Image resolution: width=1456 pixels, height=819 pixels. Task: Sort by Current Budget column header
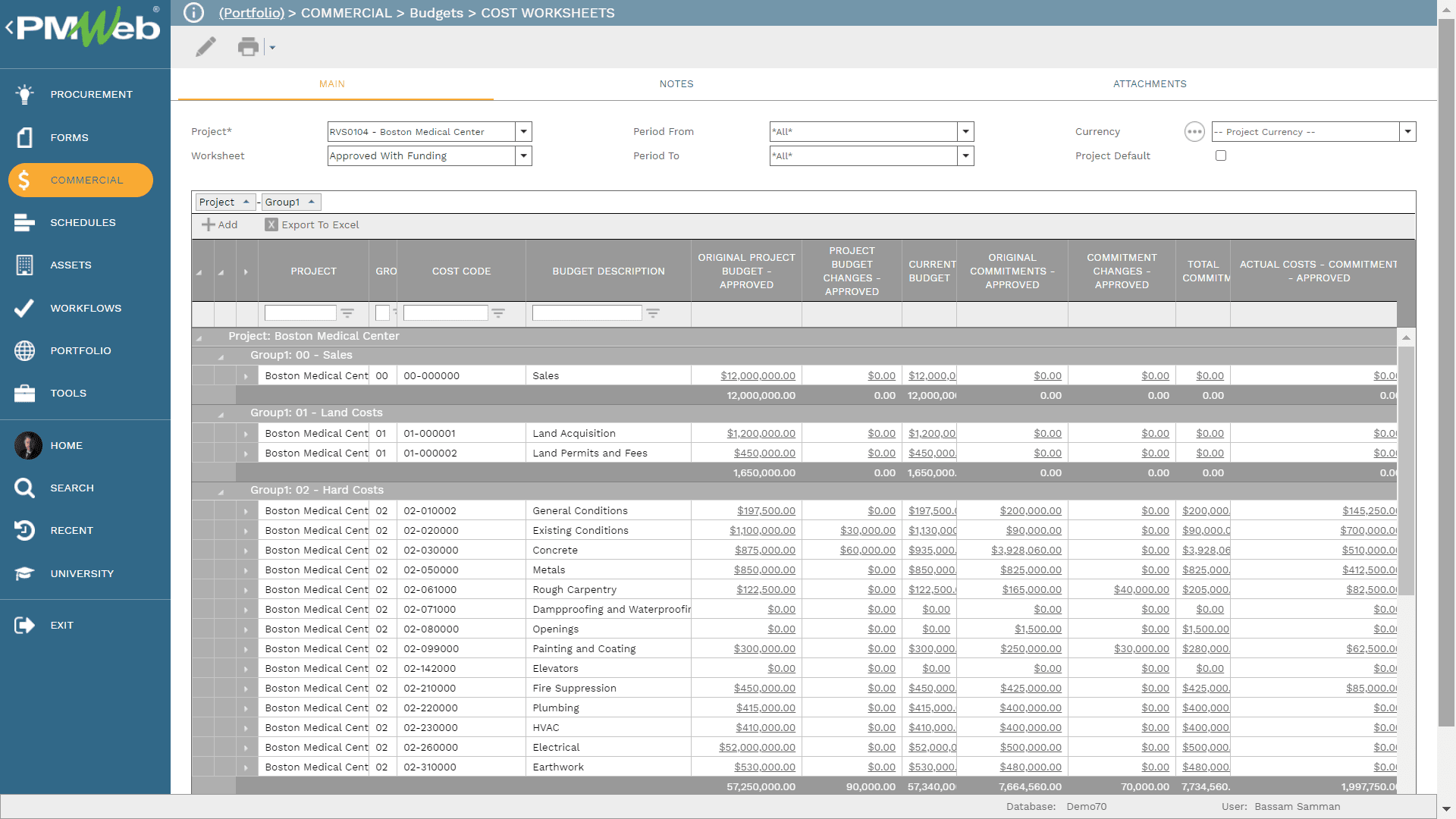930,271
